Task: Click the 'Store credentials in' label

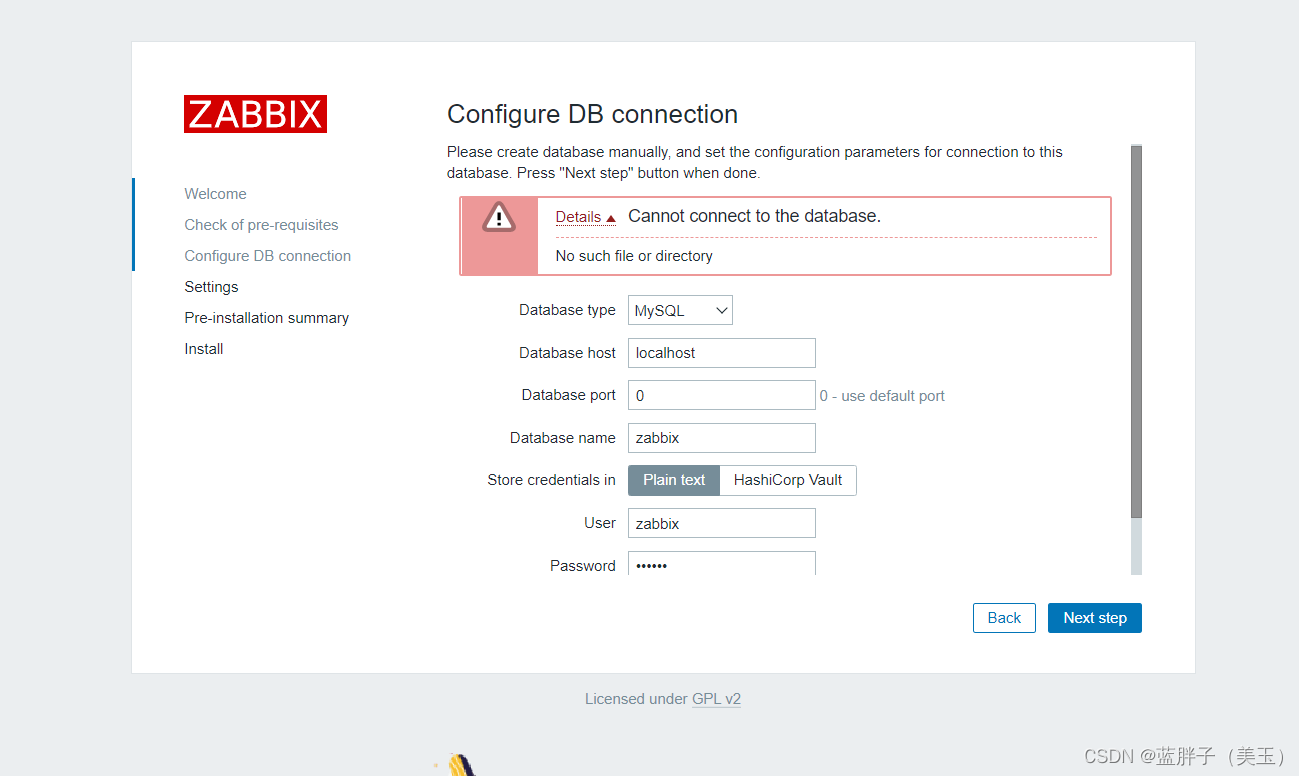Action: 552,480
